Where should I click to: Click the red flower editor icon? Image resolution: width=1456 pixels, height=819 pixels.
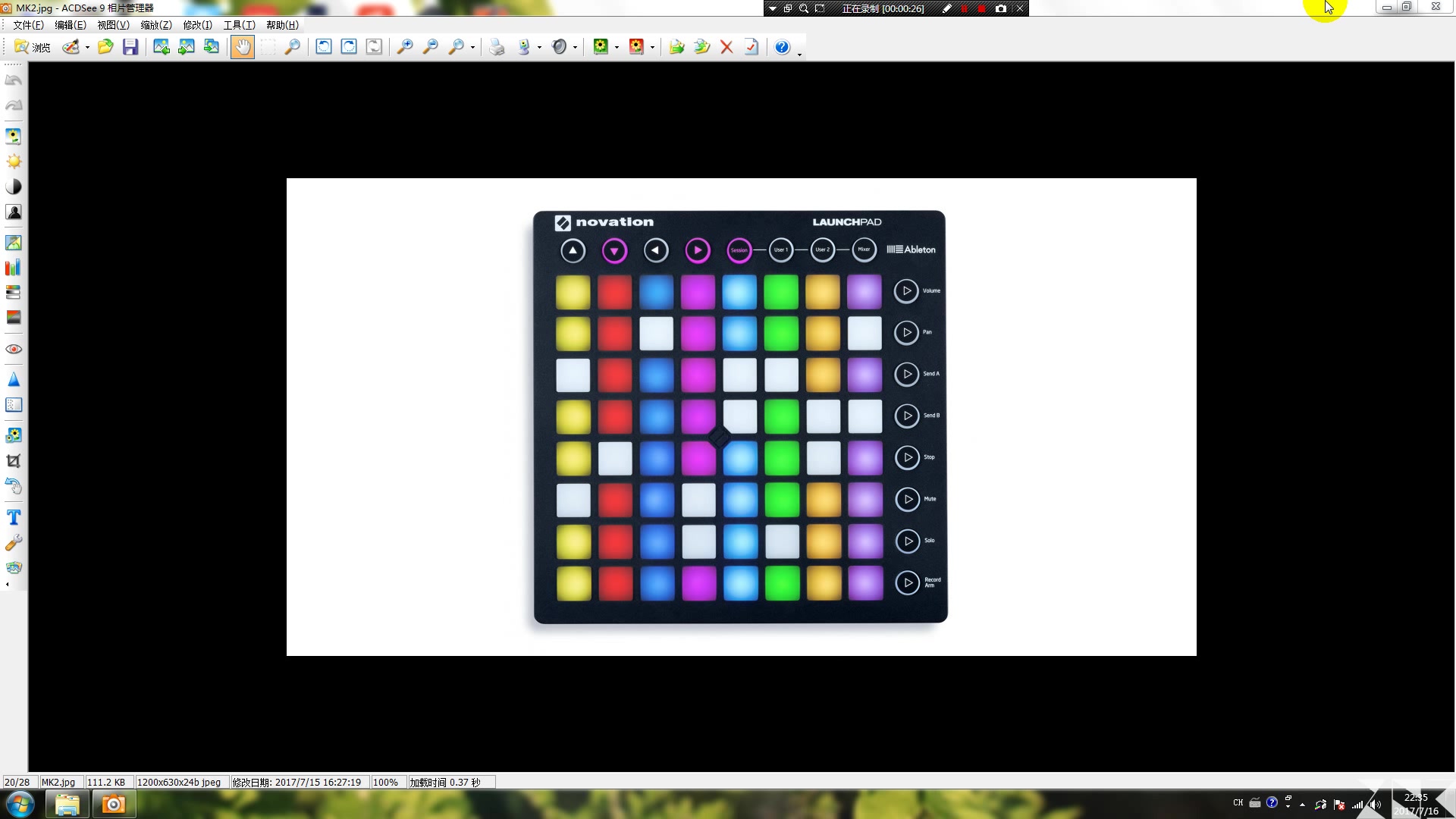636,47
